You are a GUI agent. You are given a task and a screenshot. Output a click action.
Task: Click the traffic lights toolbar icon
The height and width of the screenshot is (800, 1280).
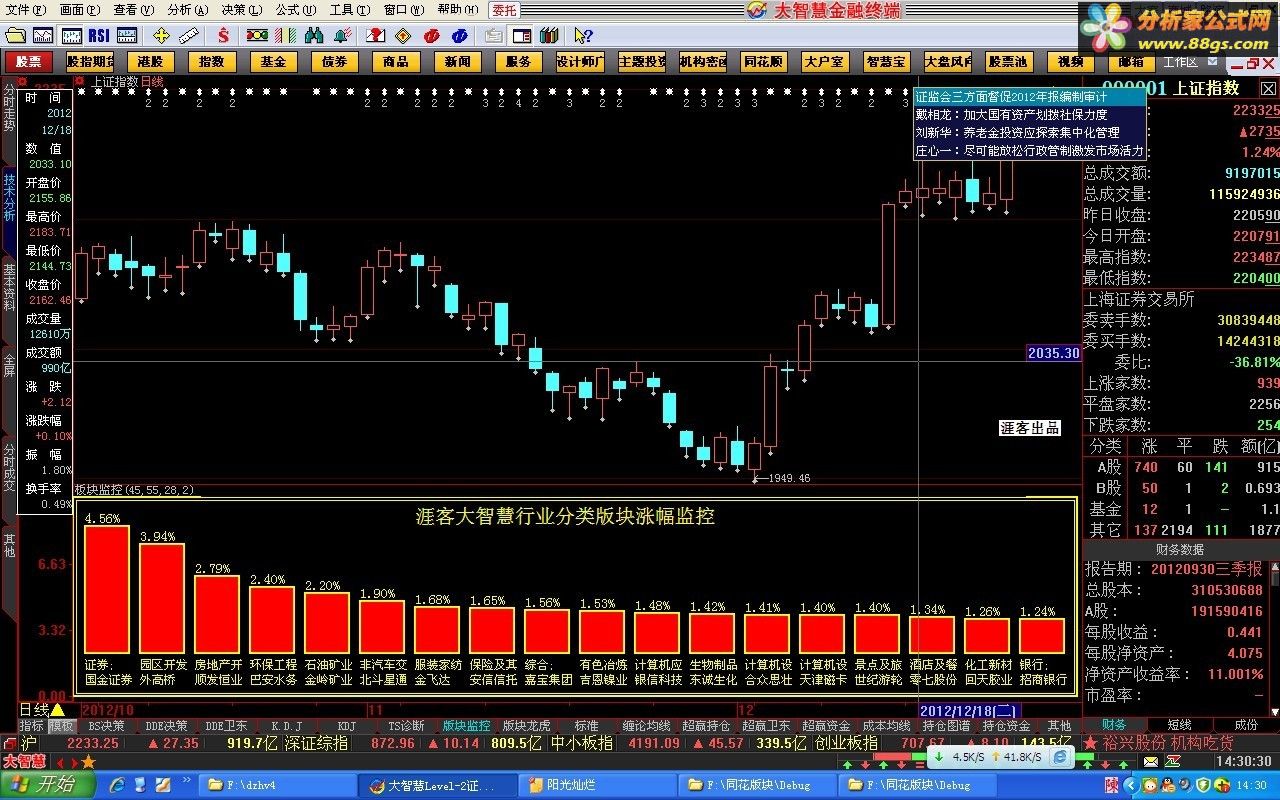[257, 35]
